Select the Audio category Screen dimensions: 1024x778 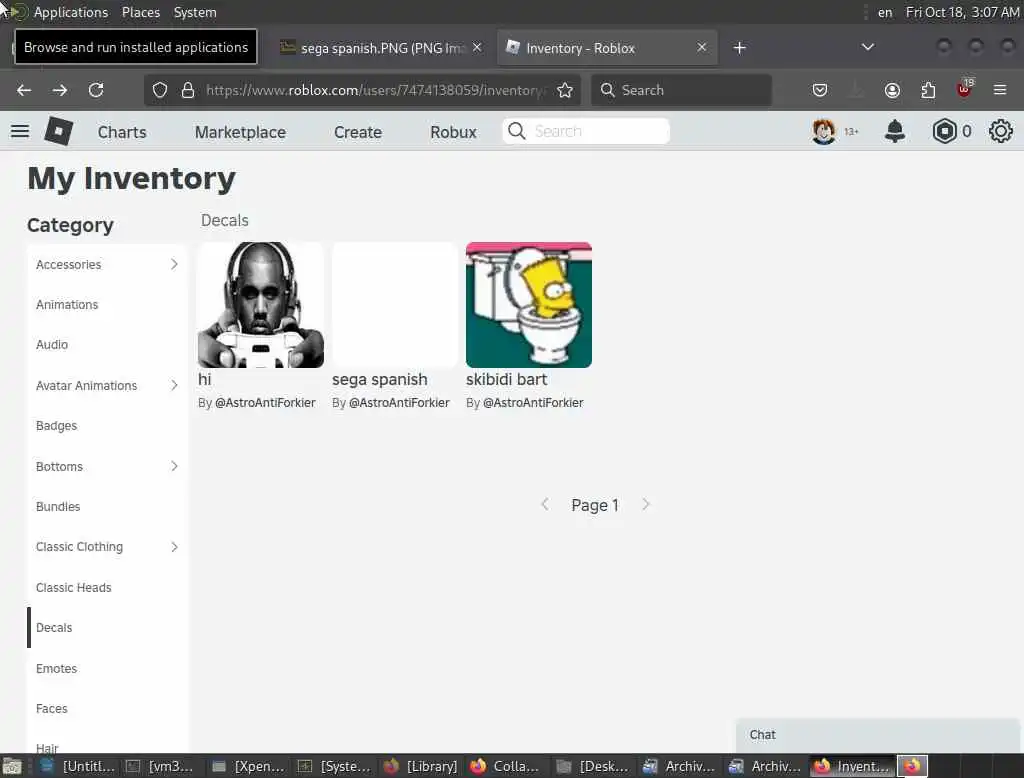coord(107,344)
